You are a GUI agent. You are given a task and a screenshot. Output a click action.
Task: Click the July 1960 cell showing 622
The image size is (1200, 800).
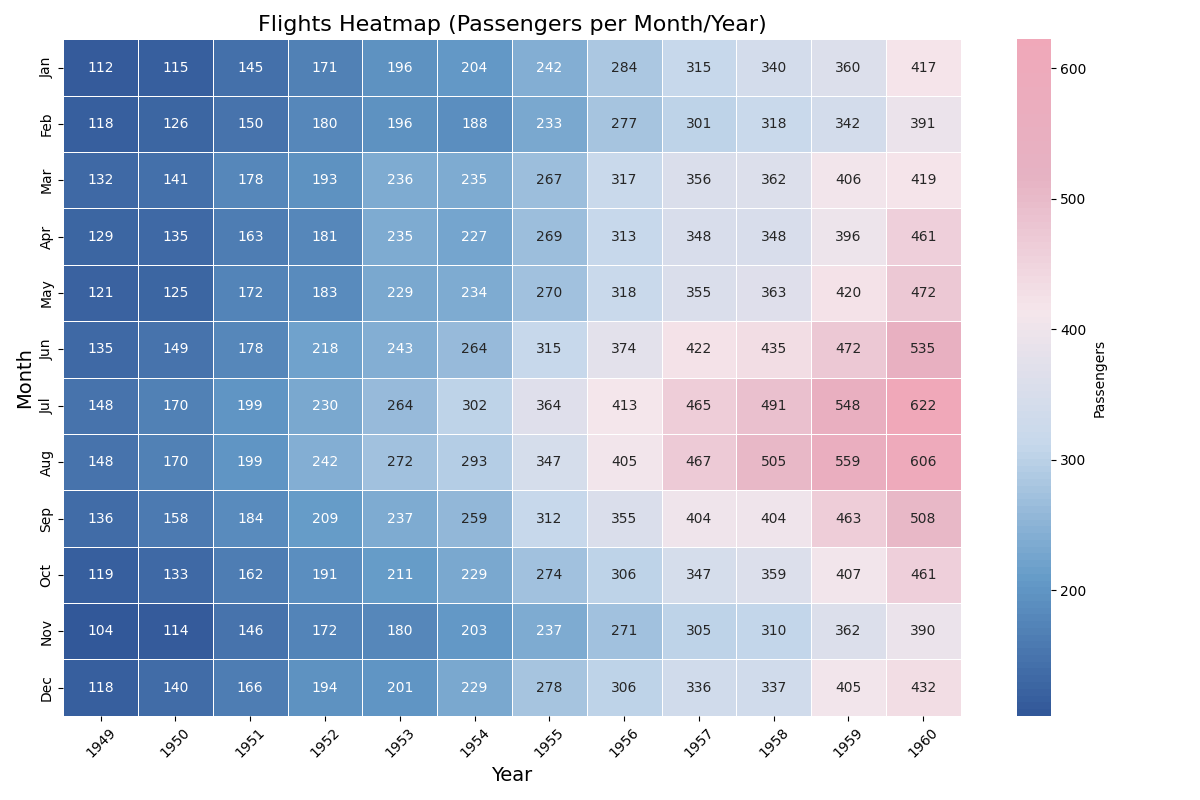point(923,406)
